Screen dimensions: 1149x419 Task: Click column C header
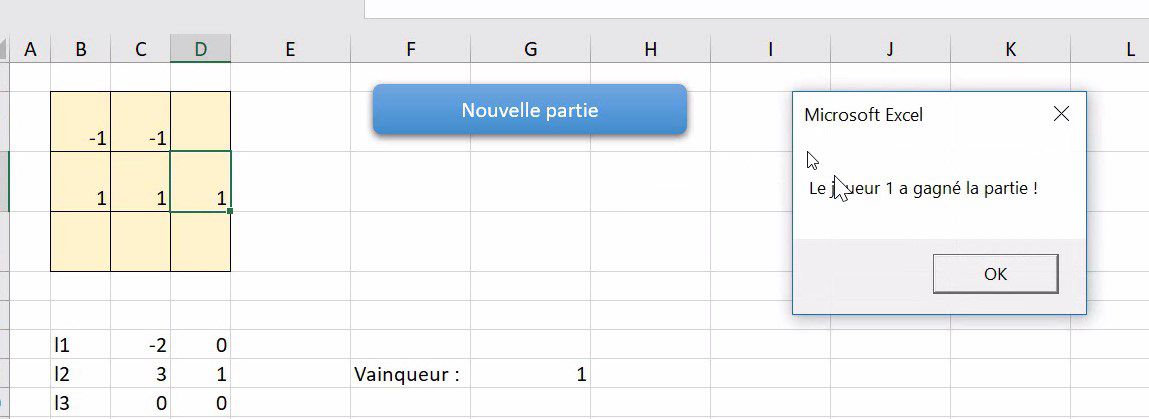141,49
